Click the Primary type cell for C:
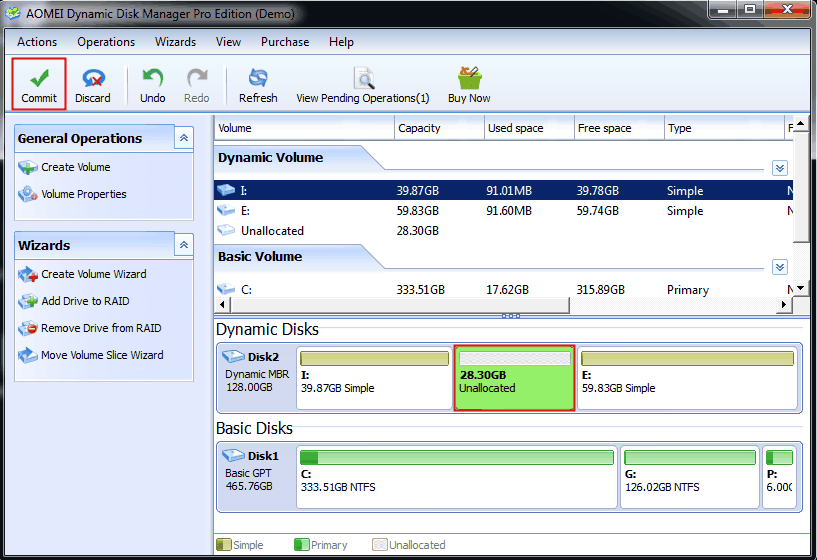 click(x=688, y=290)
